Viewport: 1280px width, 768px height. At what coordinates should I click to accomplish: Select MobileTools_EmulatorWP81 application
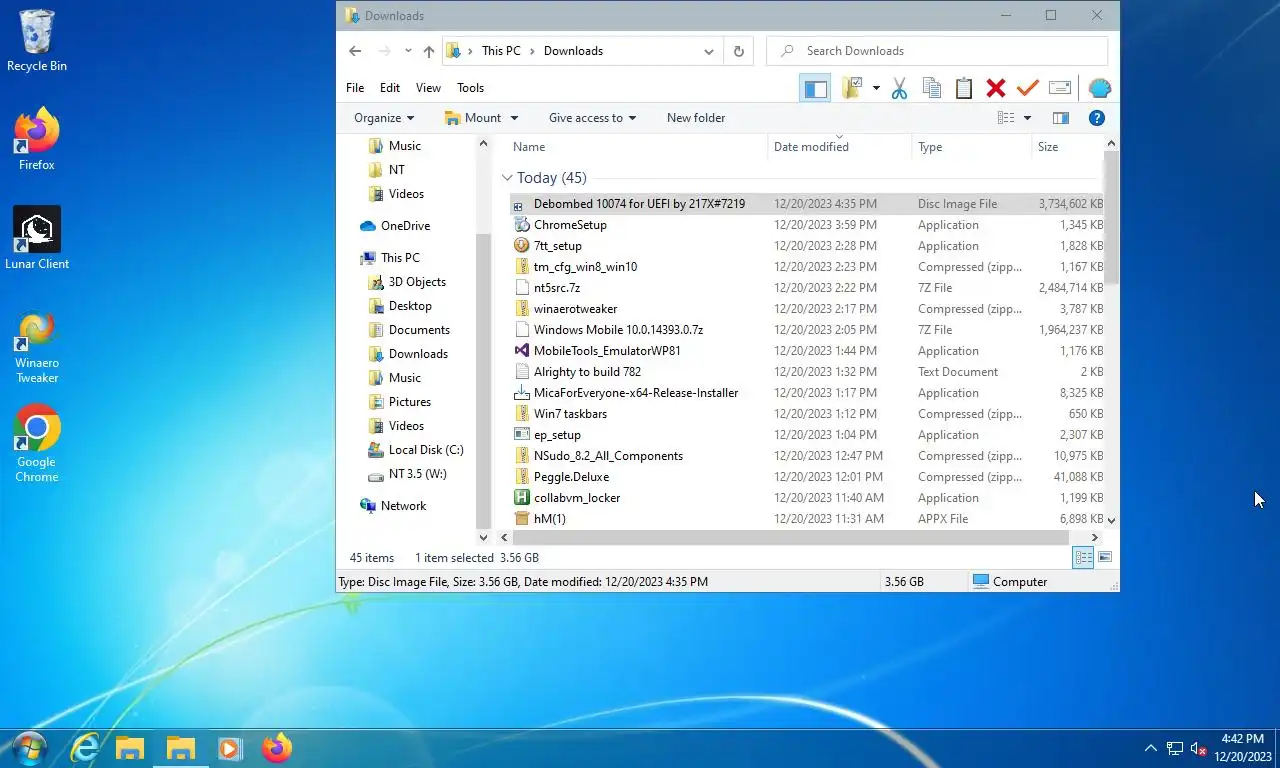click(807, 351)
